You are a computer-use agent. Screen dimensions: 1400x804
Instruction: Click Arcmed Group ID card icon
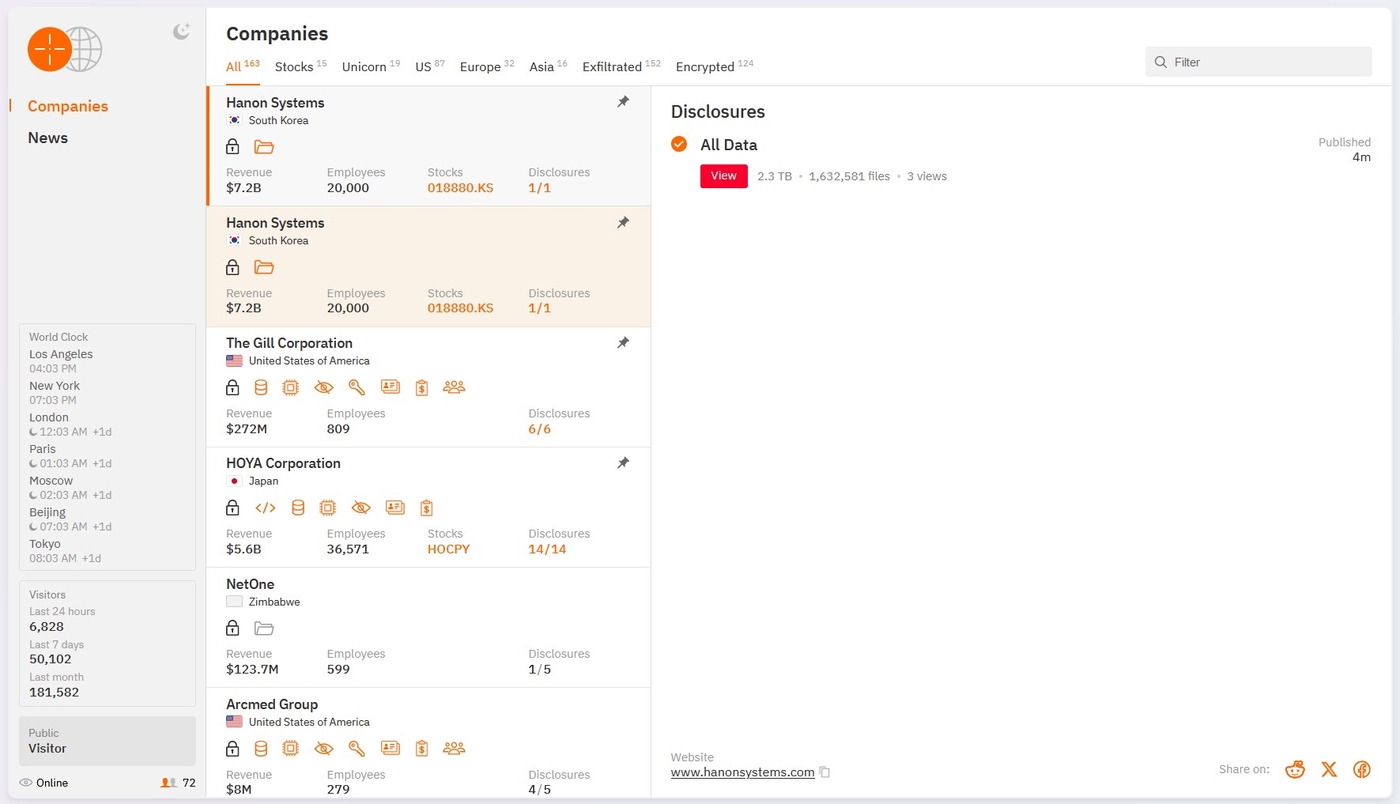point(390,748)
